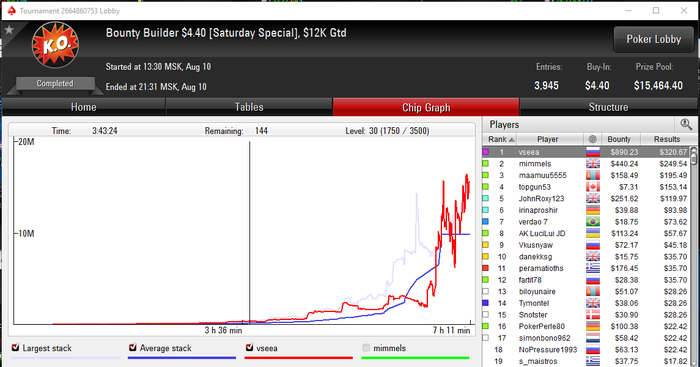The height and width of the screenshot is (367, 700).
Task: Select the Chip Graph tab
Action: (x=426, y=107)
